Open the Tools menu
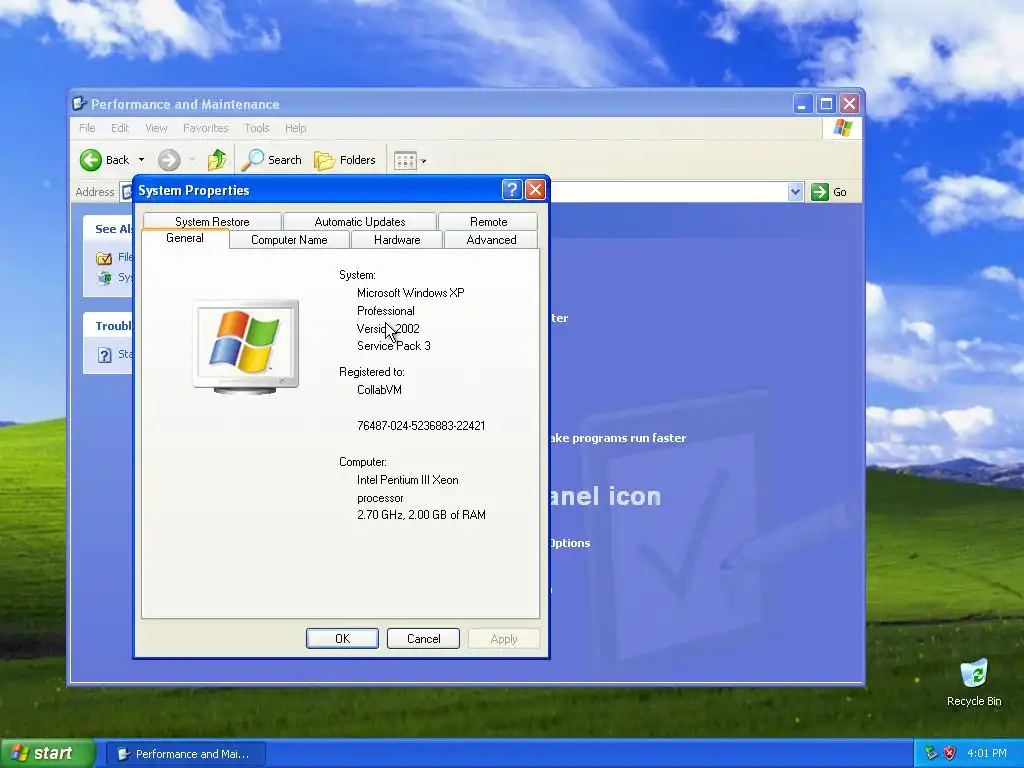 click(257, 128)
